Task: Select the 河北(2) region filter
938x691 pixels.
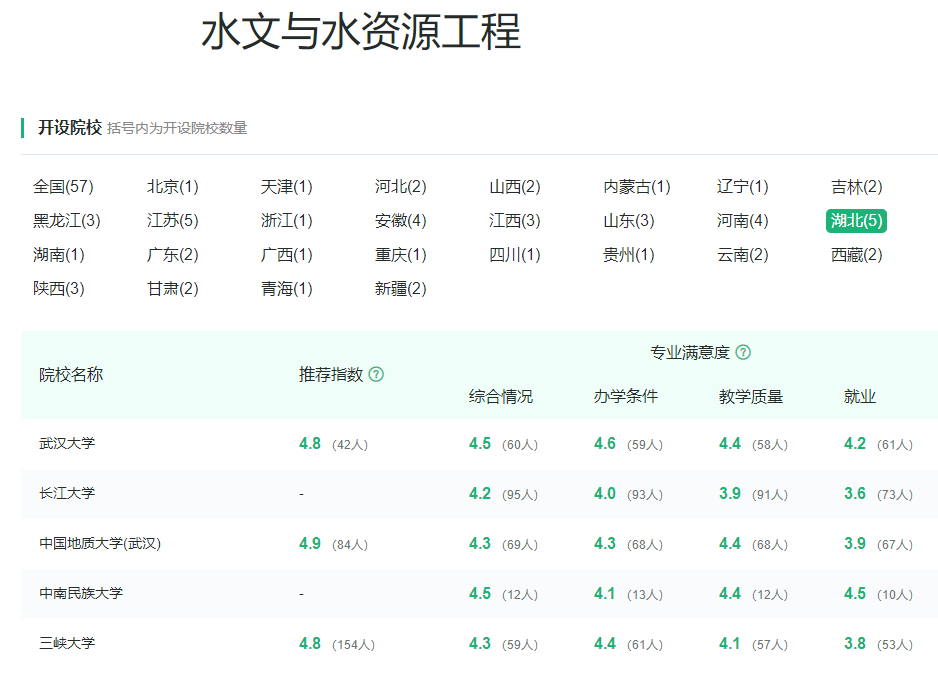Action: pyautogui.click(x=401, y=187)
